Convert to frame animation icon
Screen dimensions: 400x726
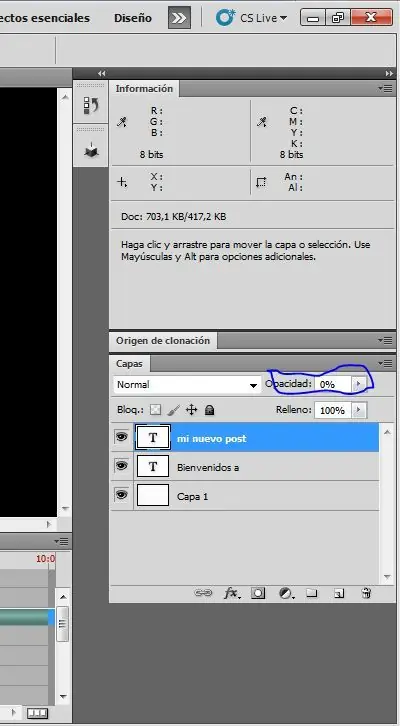pos(37,713)
